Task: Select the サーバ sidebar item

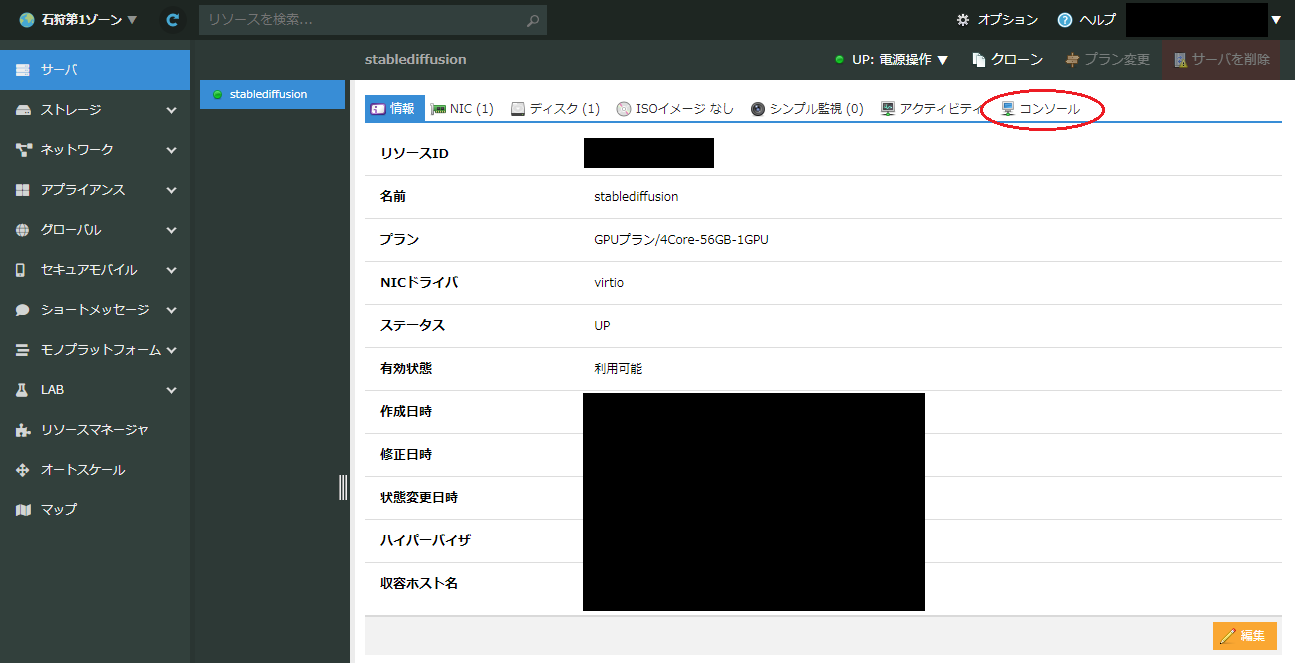Action: click(x=94, y=70)
